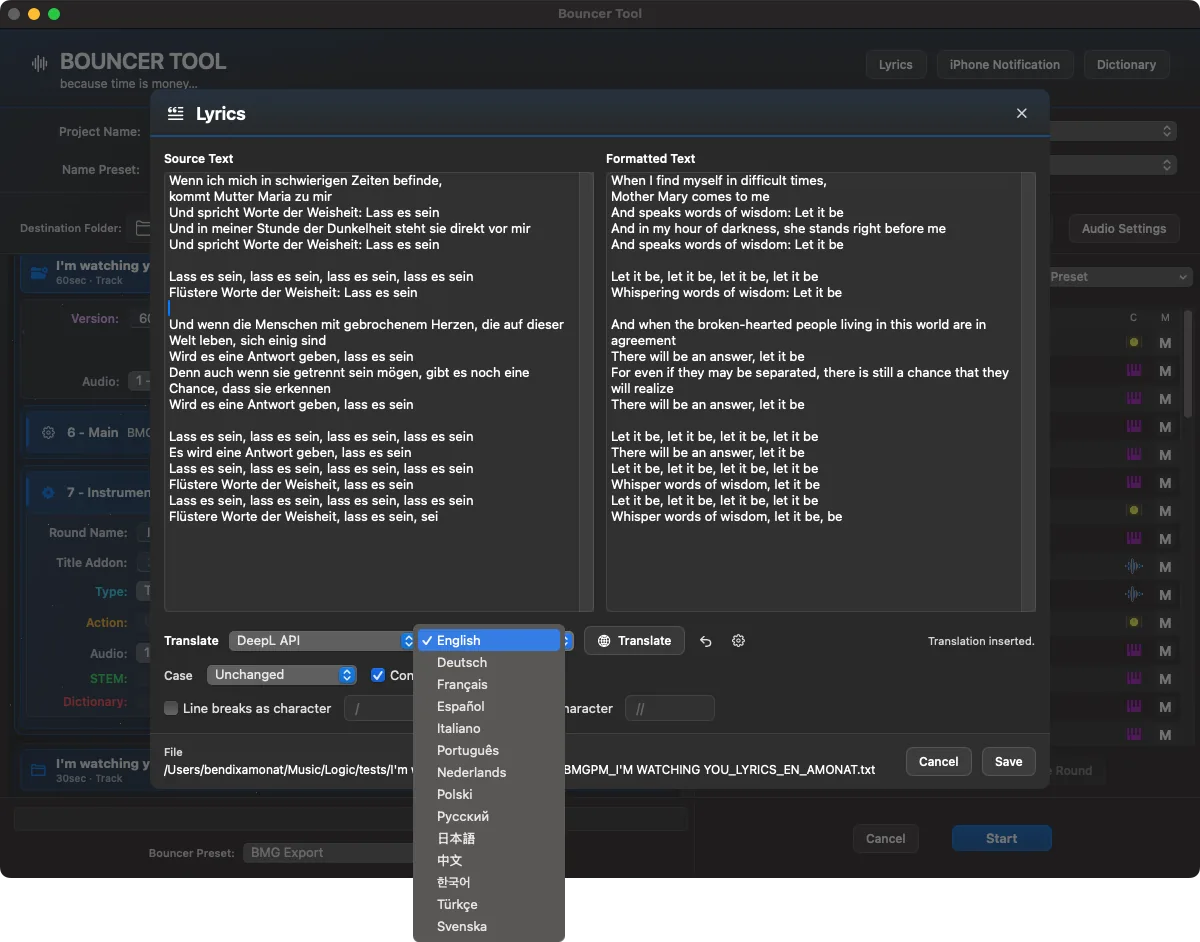Click gear icon beside 7 - Instrumental
The image size is (1200, 942).
[48, 493]
